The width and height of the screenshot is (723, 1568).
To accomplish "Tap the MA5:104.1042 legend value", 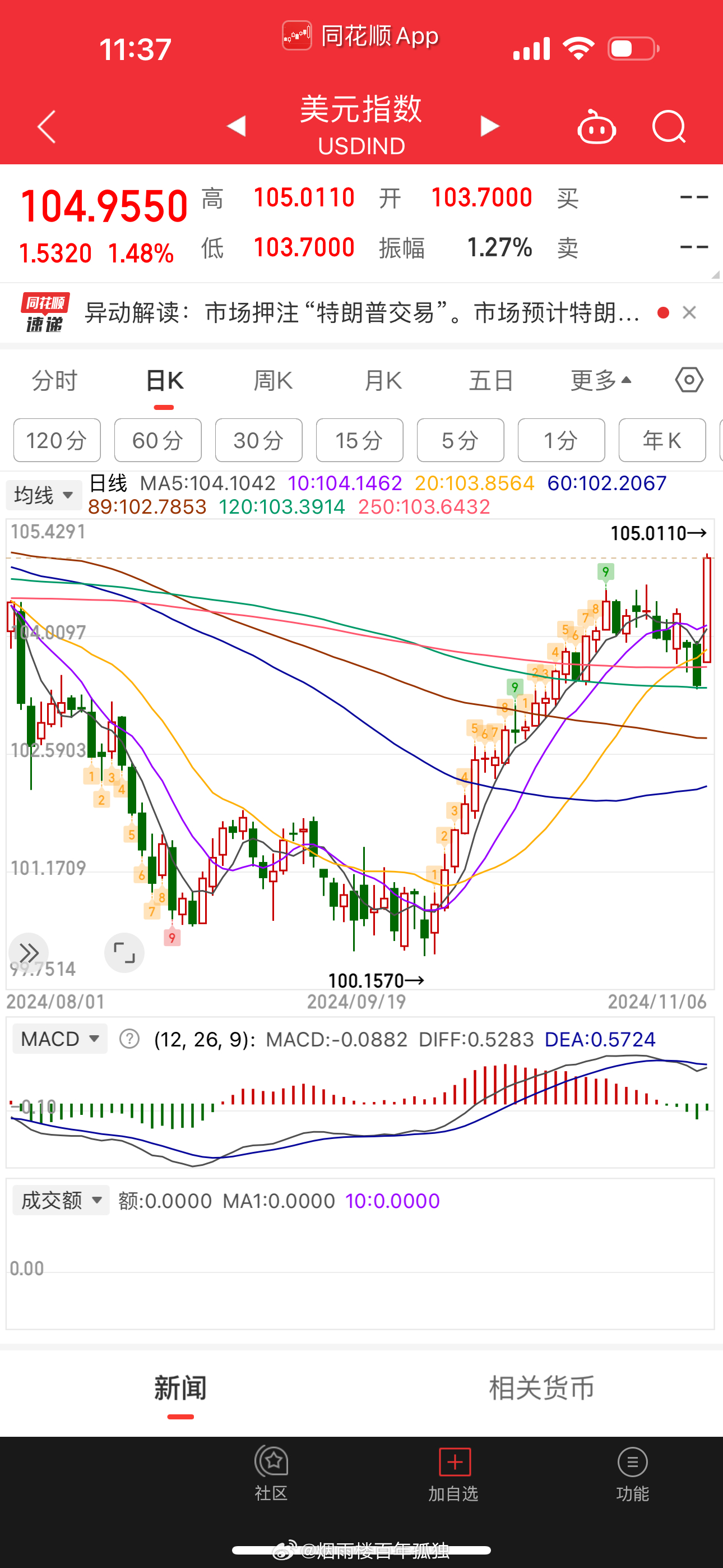I will click(x=207, y=483).
